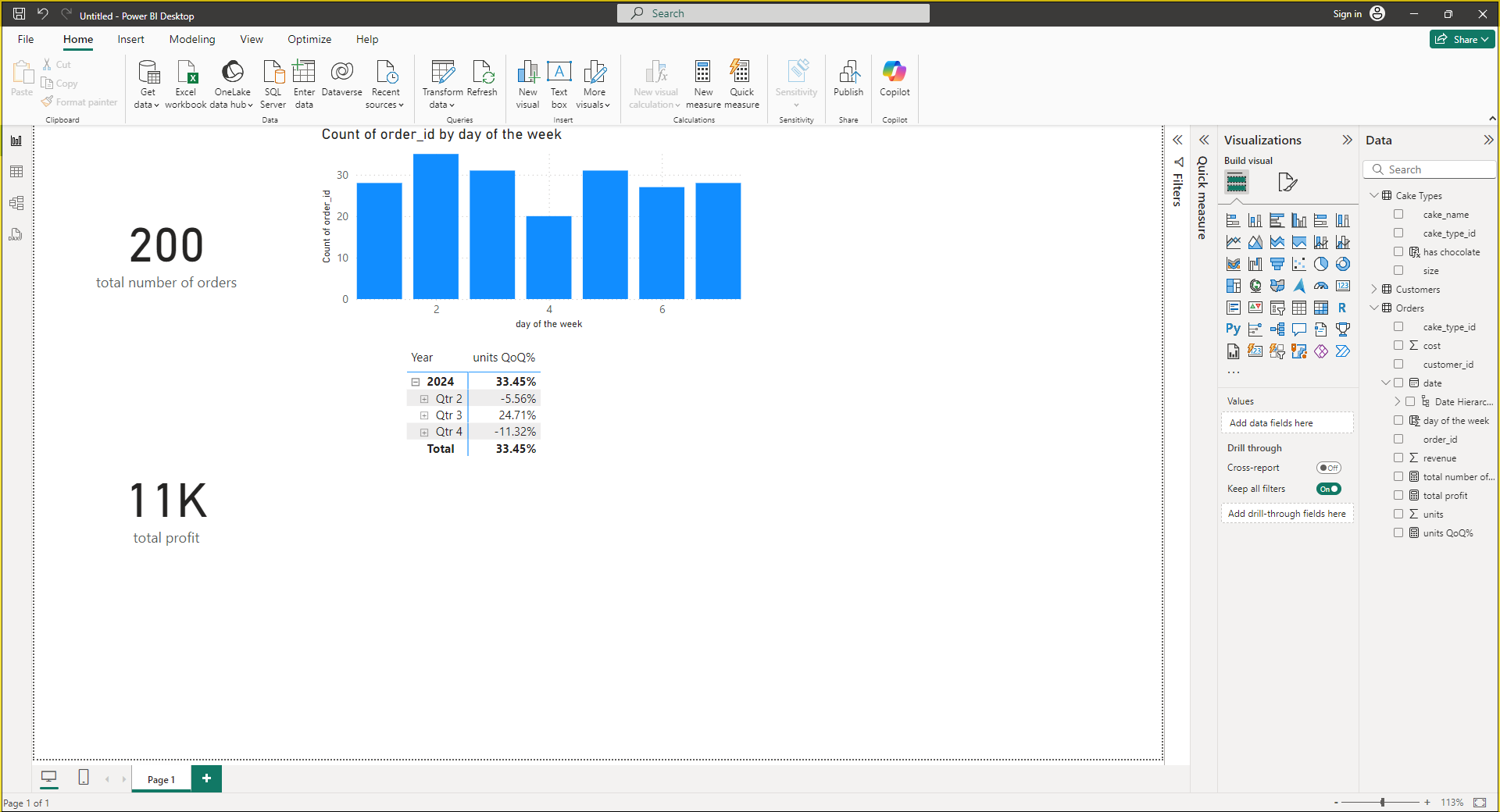Expand Qtr 3 row in matrix
Screen dimensions: 1500x812
click(x=424, y=415)
